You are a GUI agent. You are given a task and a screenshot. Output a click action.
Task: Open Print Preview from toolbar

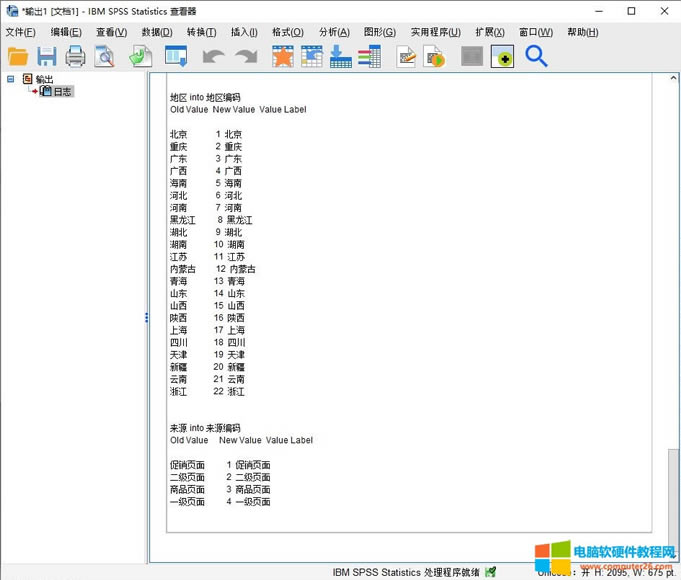click(104, 57)
